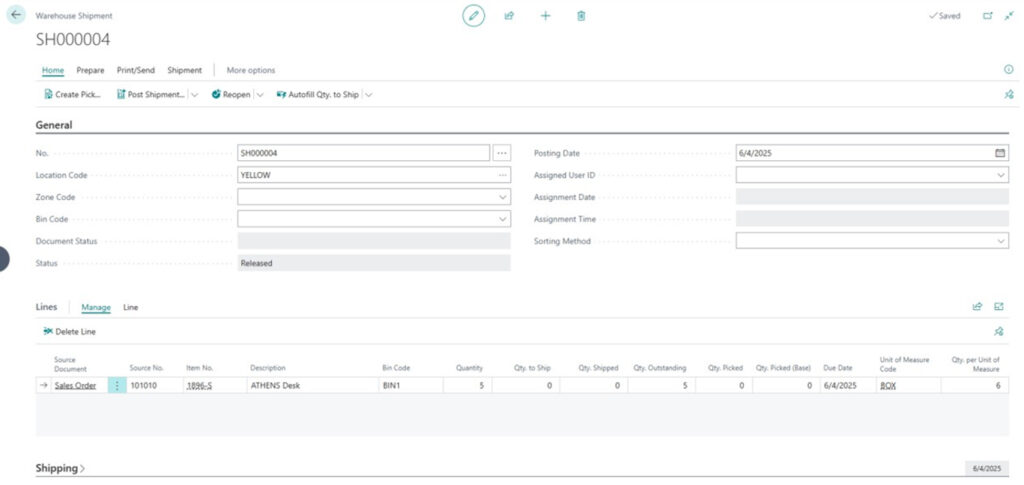Click the plus icon to create new
Screen dimensions: 1024x485
point(545,16)
